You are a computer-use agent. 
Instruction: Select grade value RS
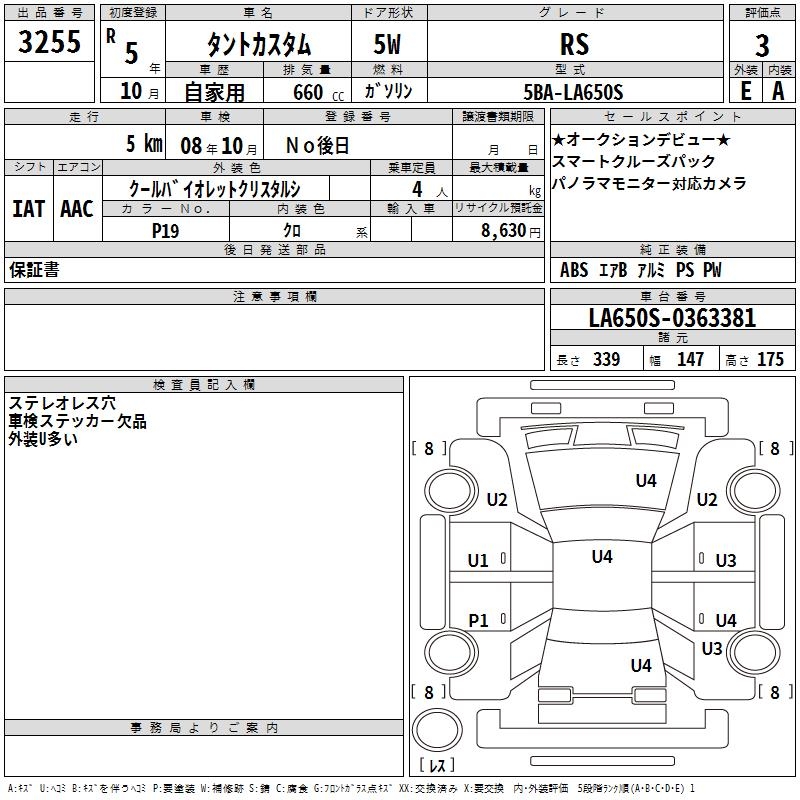tap(574, 44)
